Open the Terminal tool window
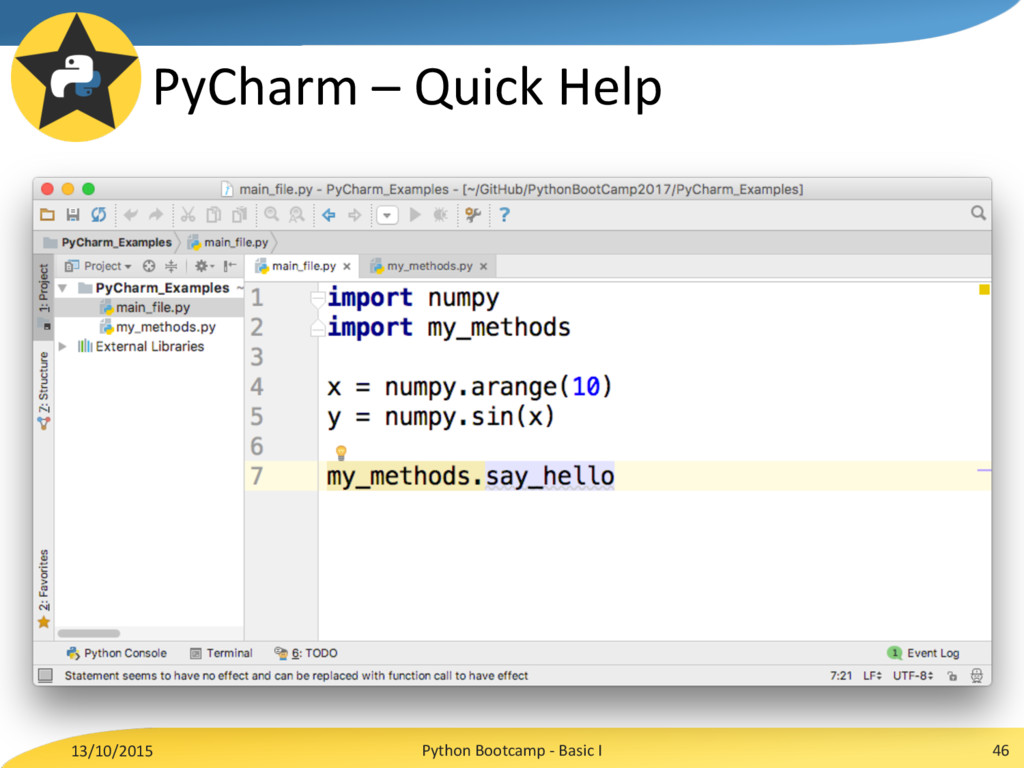1024x768 pixels. click(x=221, y=653)
